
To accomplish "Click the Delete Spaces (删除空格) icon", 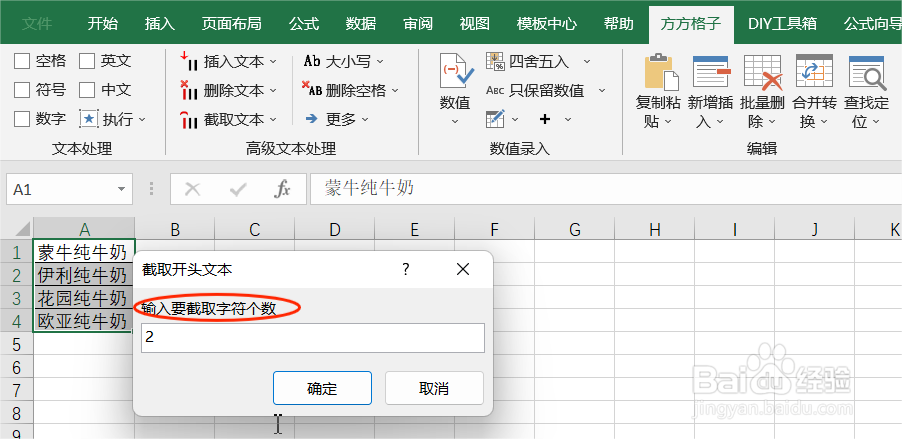I will [x=312, y=90].
